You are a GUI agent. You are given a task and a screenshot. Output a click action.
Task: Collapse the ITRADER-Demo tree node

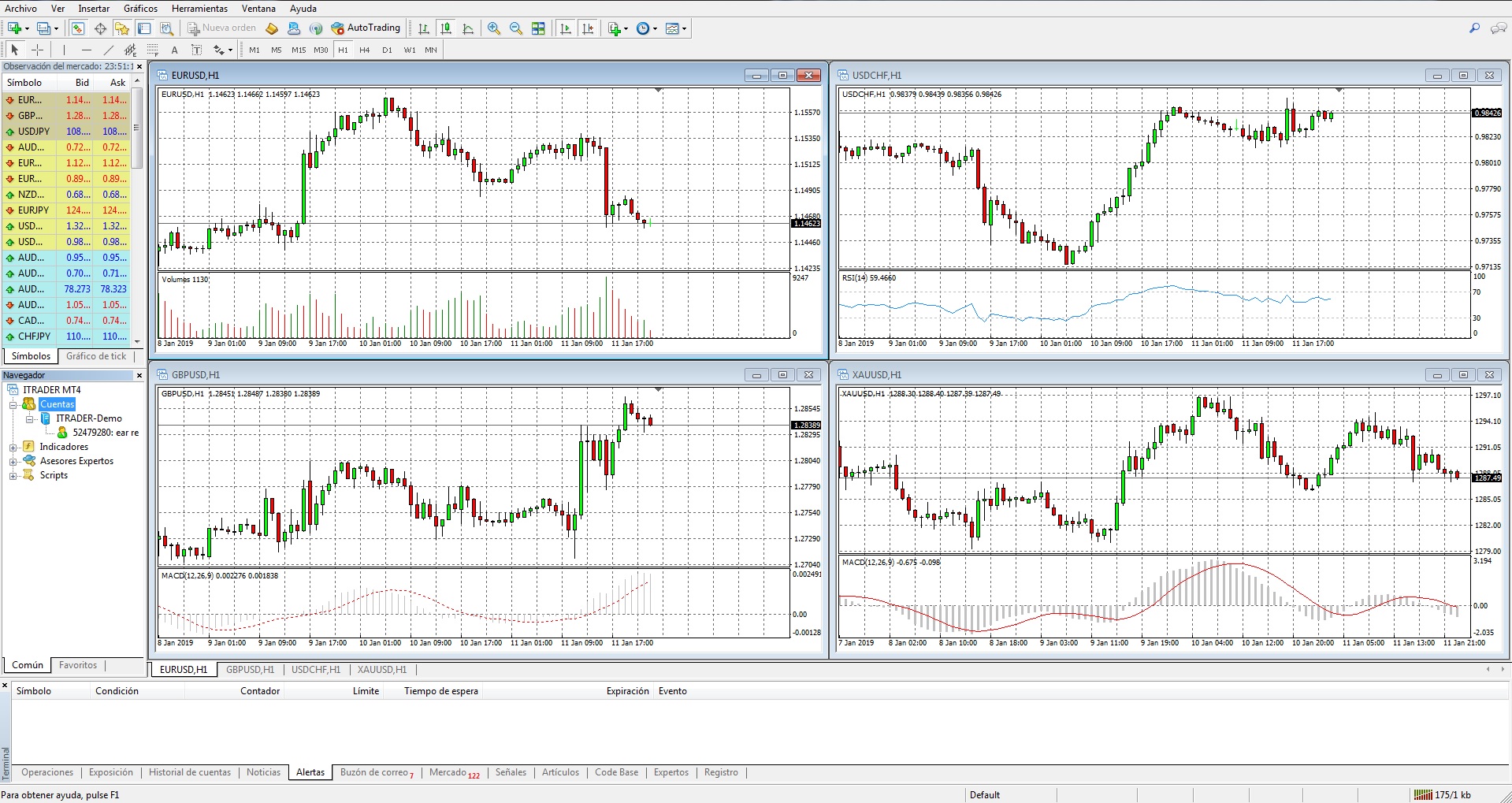pos(29,418)
